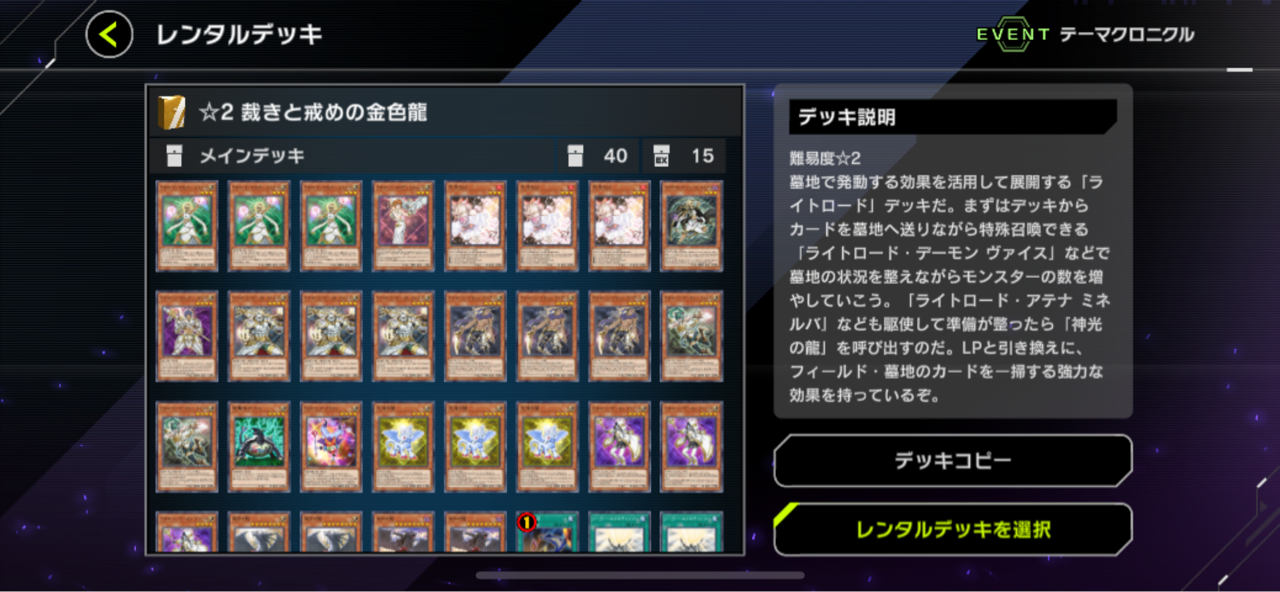
Task: Open the last card in the top row
Action: coord(691,226)
